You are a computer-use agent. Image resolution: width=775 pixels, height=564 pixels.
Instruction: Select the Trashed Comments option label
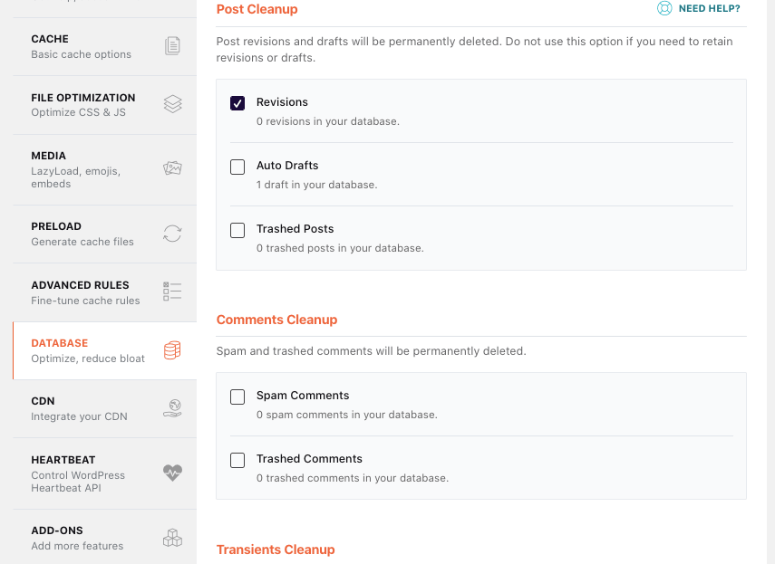pyautogui.click(x=309, y=459)
